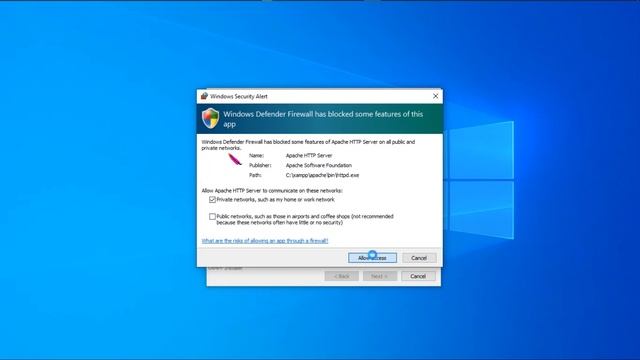Click the Windows Defender shield icon
The image size is (640, 360).
coord(211,118)
